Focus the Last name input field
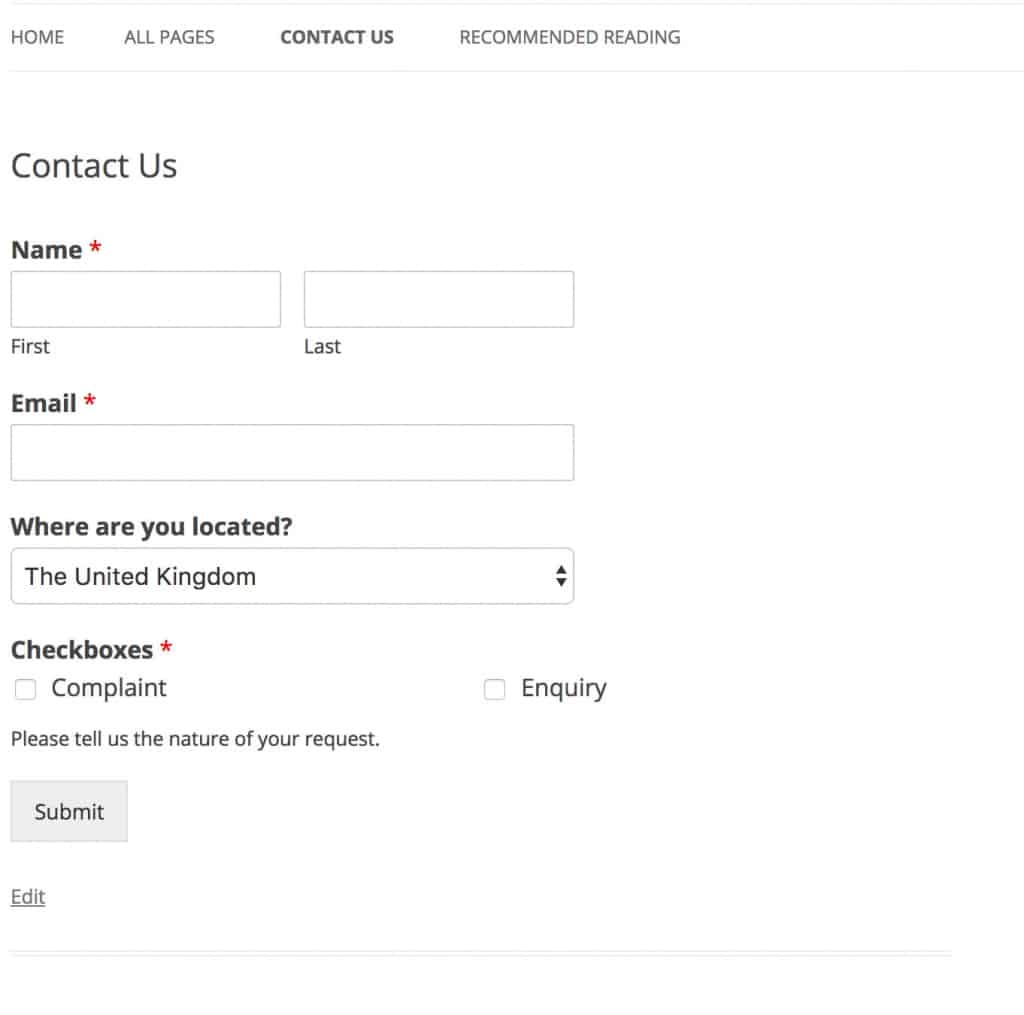The width and height of the screenshot is (1024, 1015). pos(439,299)
